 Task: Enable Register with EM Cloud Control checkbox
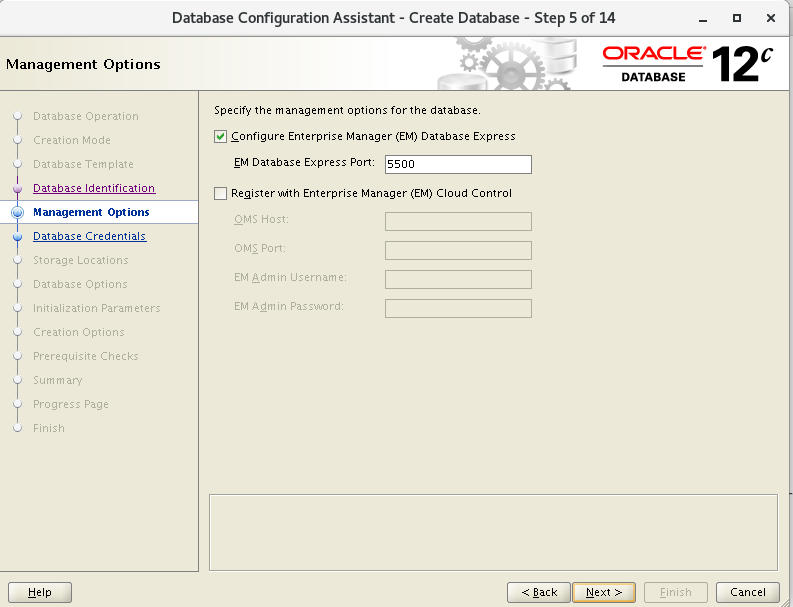221,193
